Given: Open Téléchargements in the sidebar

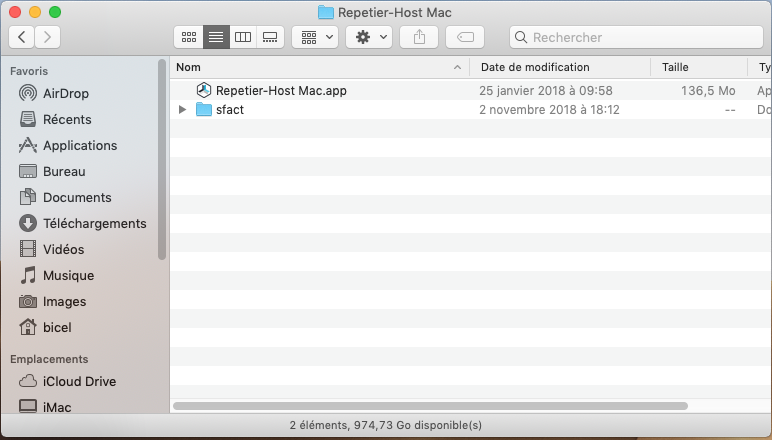Looking at the screenshot, I should point(95,224).
